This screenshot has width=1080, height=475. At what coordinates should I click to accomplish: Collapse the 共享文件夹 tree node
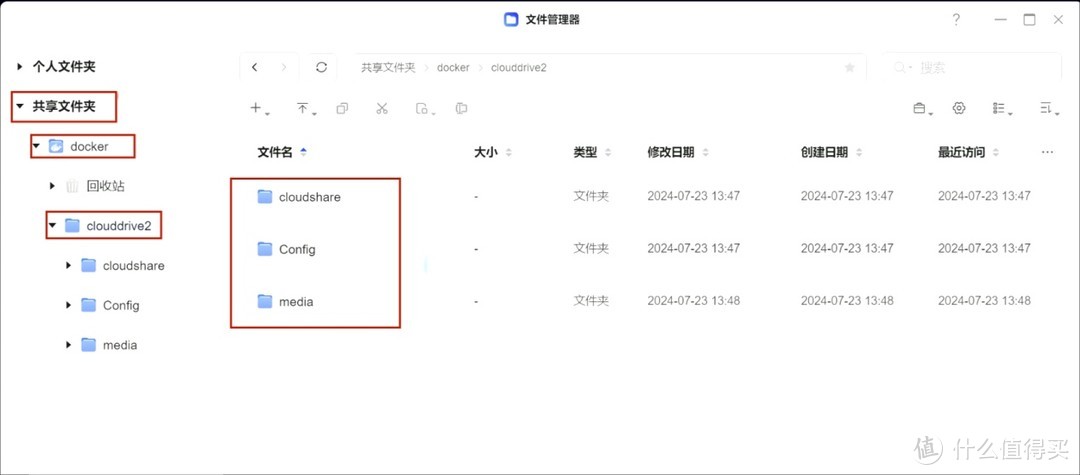click(20, 107)
